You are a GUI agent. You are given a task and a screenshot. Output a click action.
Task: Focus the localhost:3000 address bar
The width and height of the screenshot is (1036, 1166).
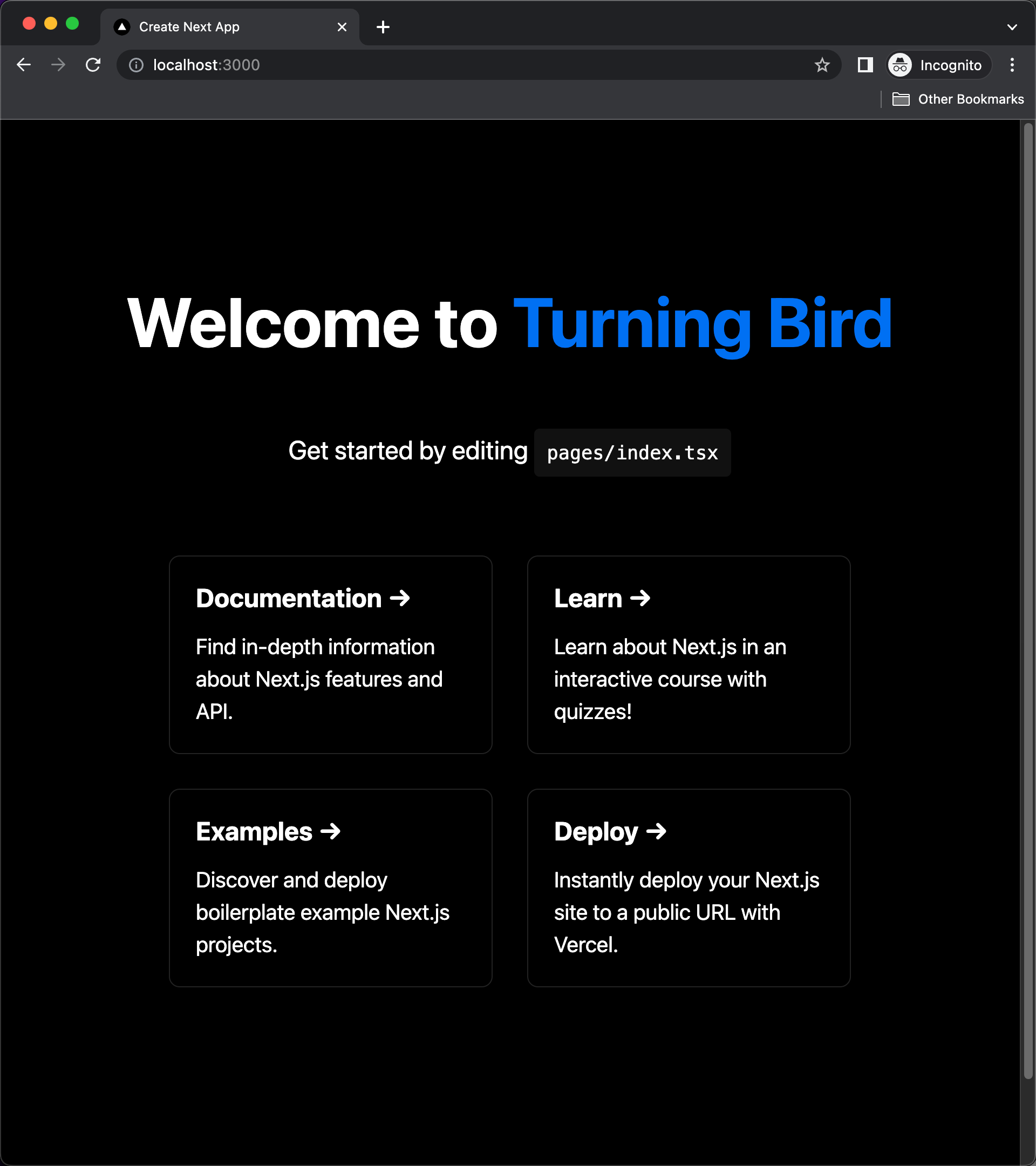click(x=479, y=65)
